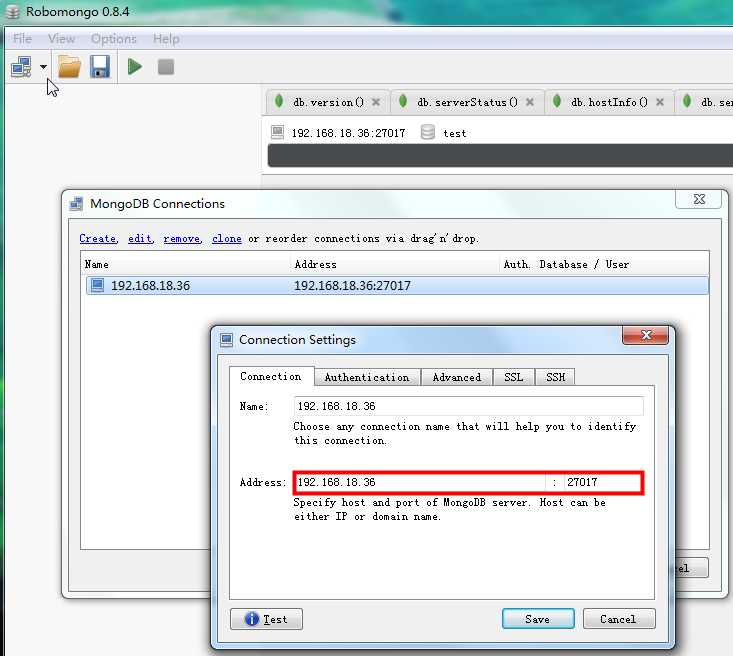Open the SSH tab

pyautogui.click(x=555, y=377)
